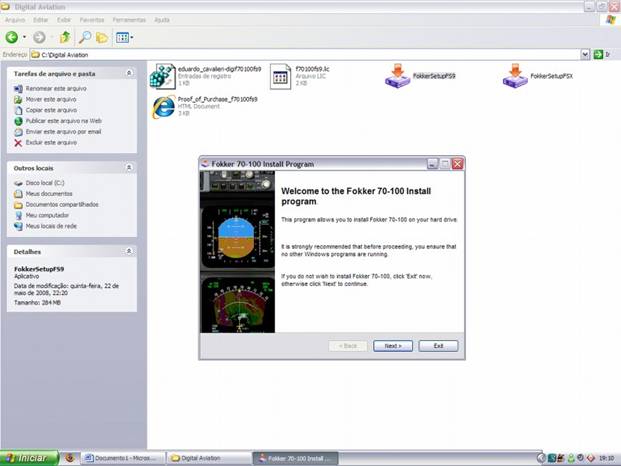Select the f70100fs9.lic file icon

(280, 76)
